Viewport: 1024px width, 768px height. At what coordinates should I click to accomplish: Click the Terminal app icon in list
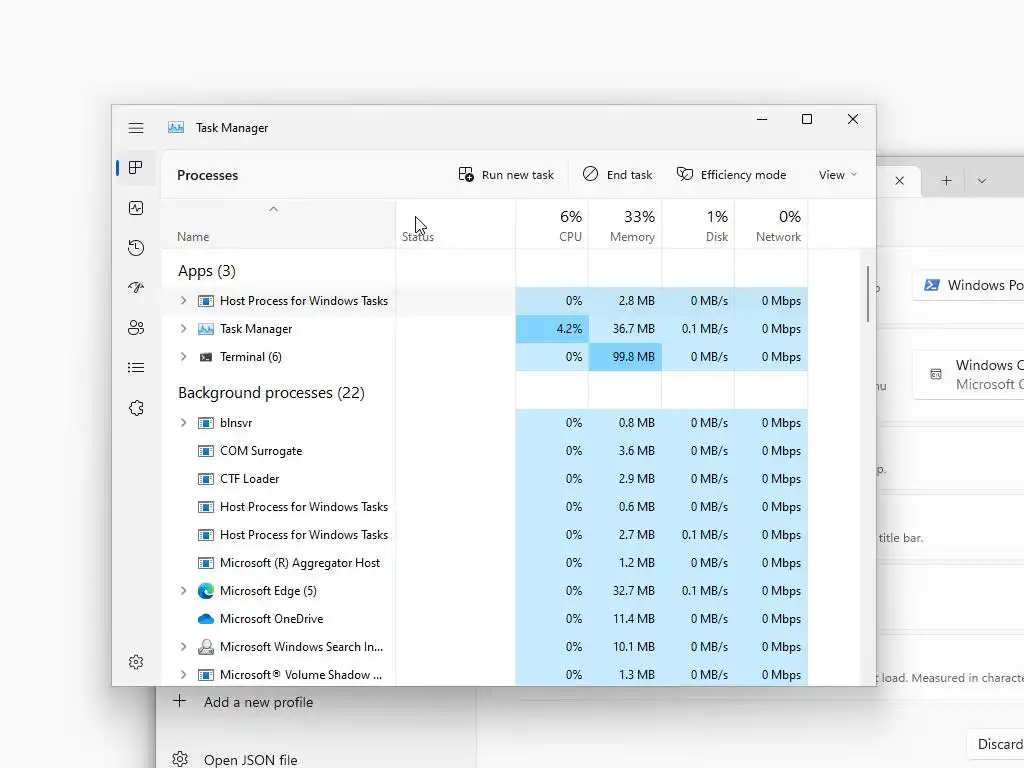tap(206, 357)
